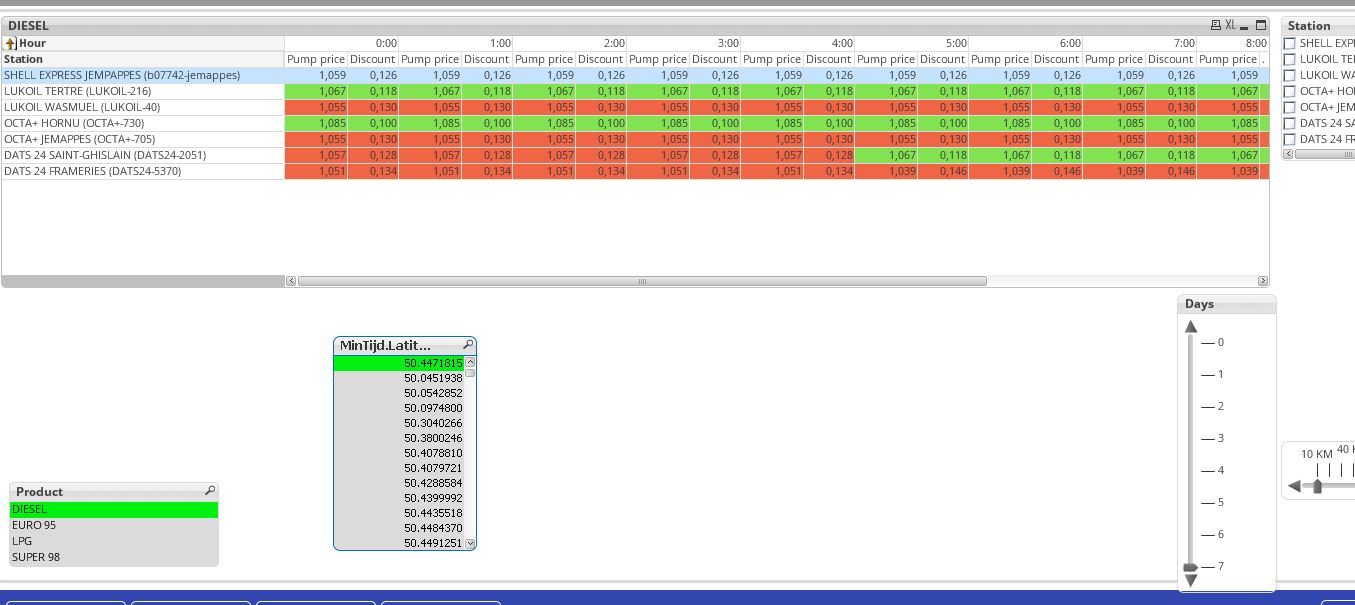This screenshot has height=605, width=1355.
Task: Select the Days slider thumb at 7
Action: coord(1191,567)
